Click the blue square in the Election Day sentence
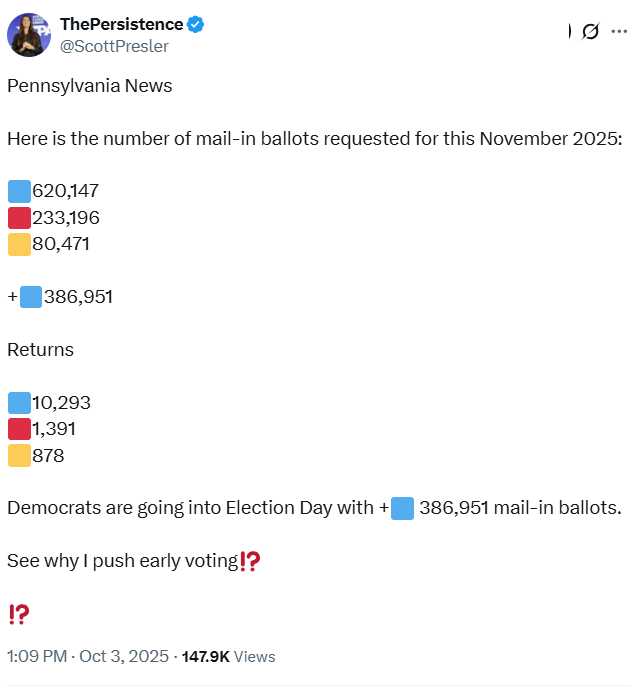Viewport: 641px width, 689px height. click(x=402, y=508)
